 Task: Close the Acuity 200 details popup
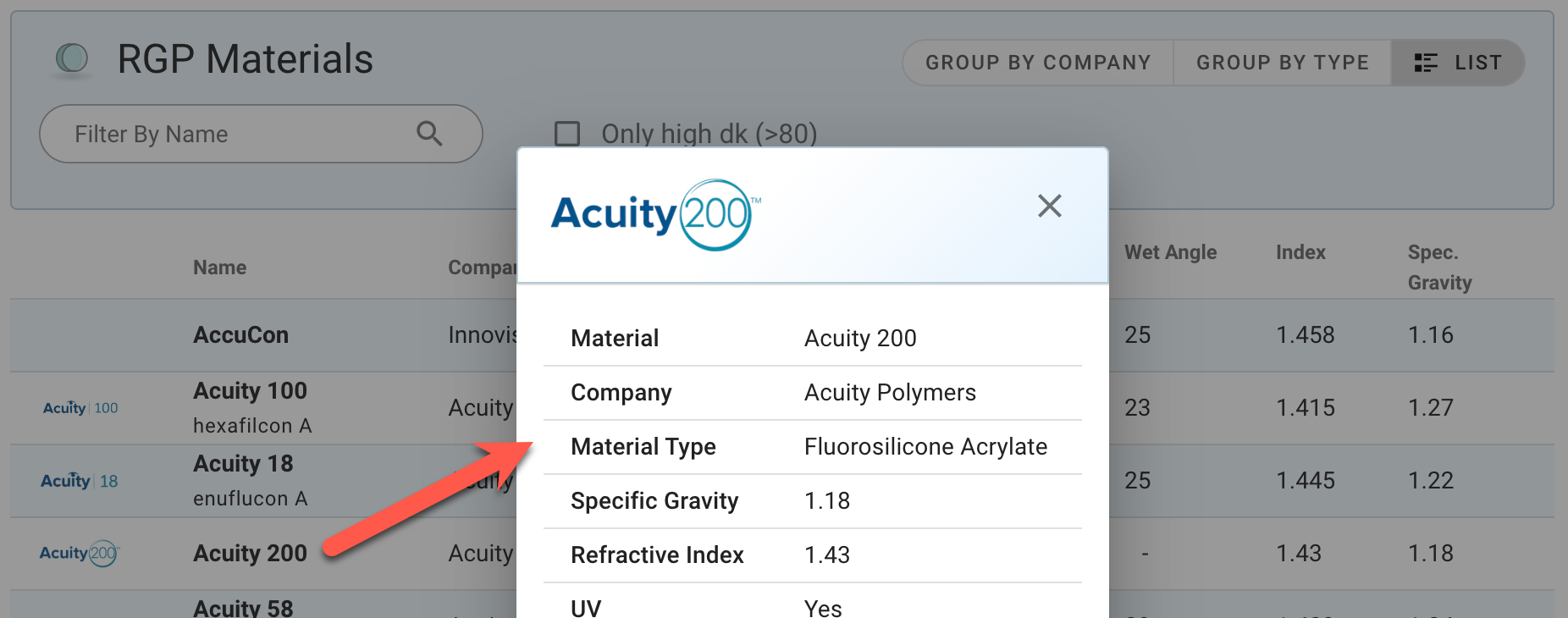(x=1049, y=206)
